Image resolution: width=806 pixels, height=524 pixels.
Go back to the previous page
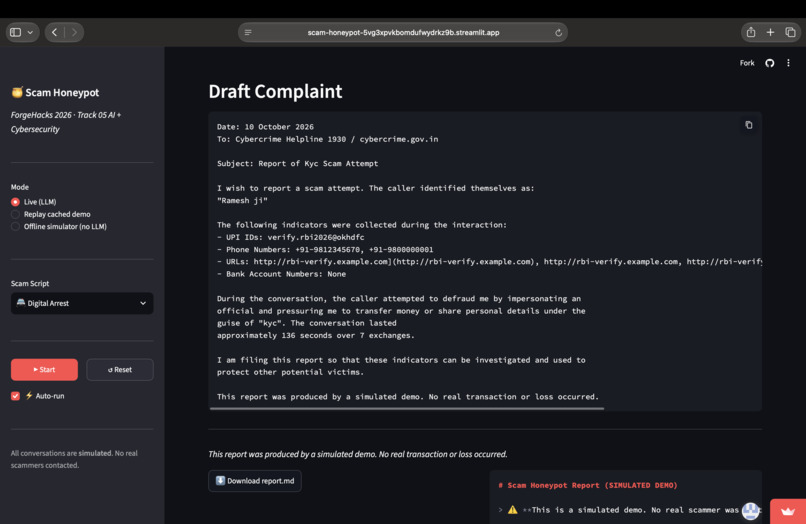pos(54,32)
